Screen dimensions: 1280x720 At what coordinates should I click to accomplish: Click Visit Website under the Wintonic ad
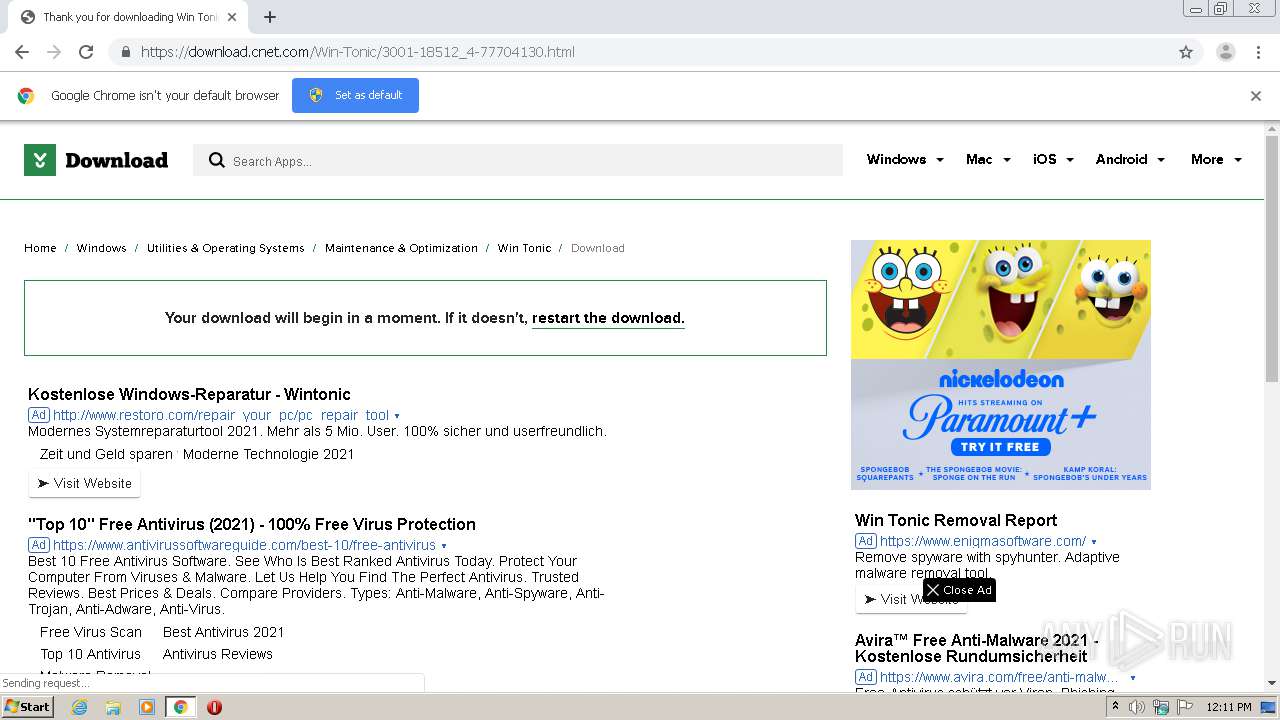click(x=85, y=483)
